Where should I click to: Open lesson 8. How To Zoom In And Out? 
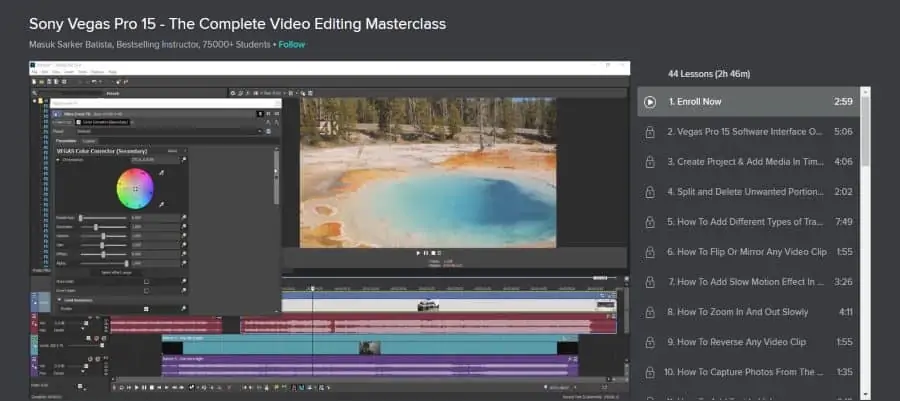tap(748, 313)
